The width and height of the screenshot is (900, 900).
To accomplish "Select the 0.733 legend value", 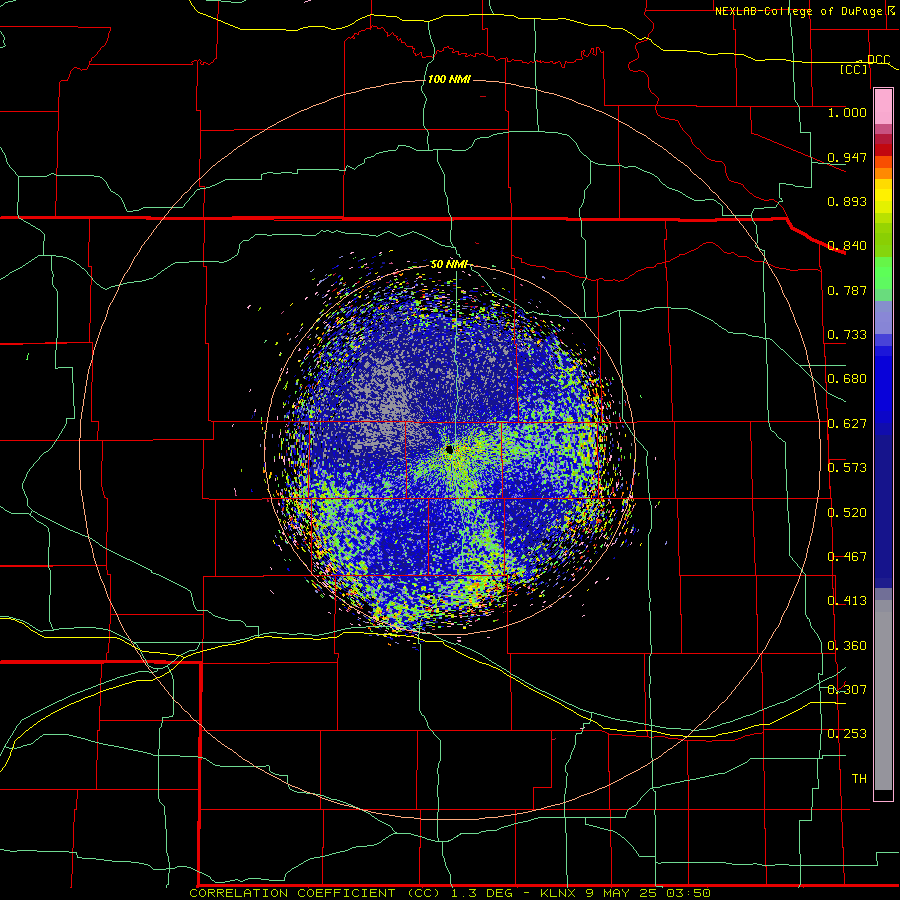I will pyautogui.click(x=847, y=335).
